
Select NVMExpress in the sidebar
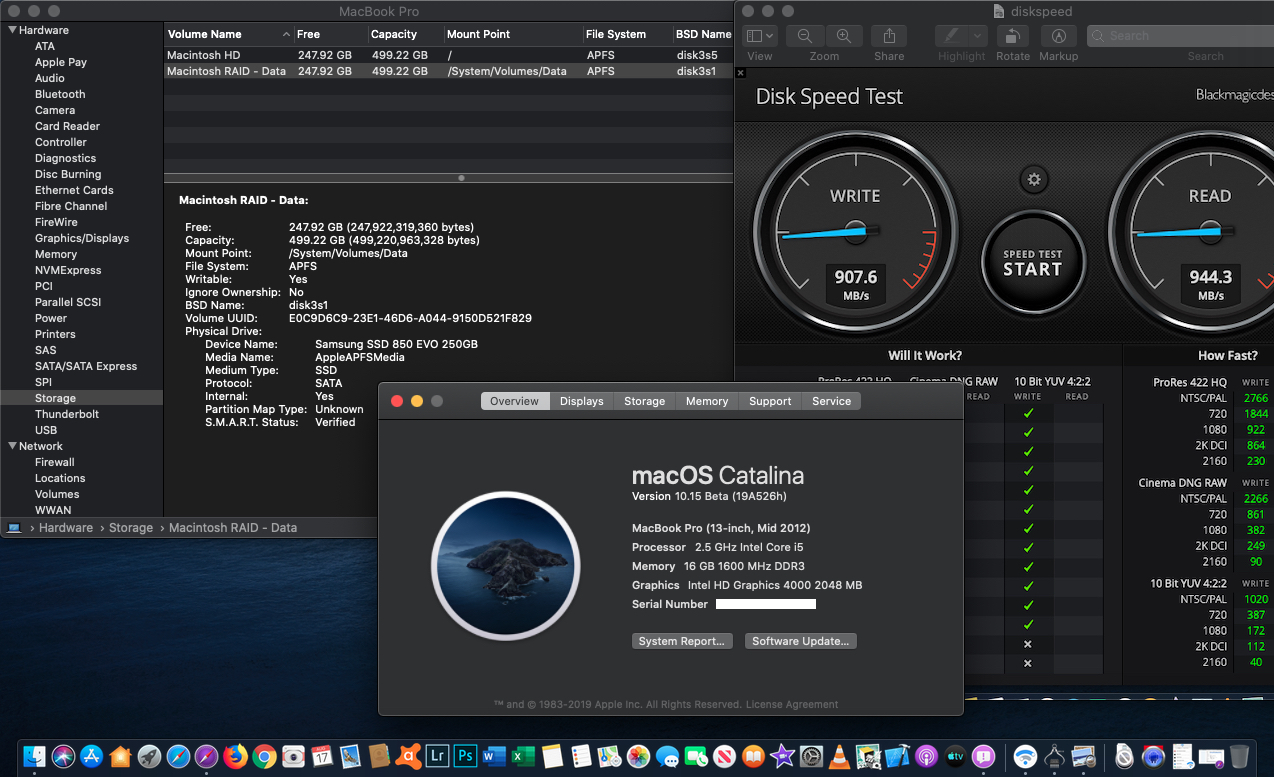click(x=68, y=270)
